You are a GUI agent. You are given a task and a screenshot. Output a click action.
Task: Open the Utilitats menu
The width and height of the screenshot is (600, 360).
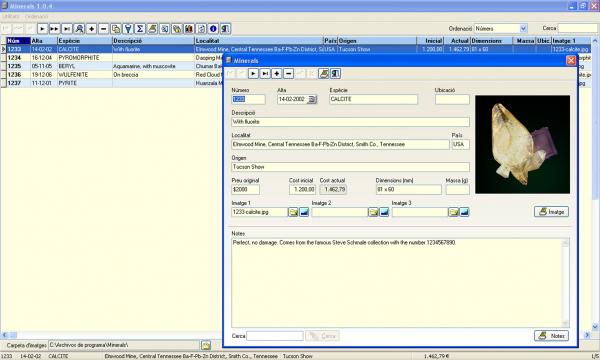coord(11,16)
